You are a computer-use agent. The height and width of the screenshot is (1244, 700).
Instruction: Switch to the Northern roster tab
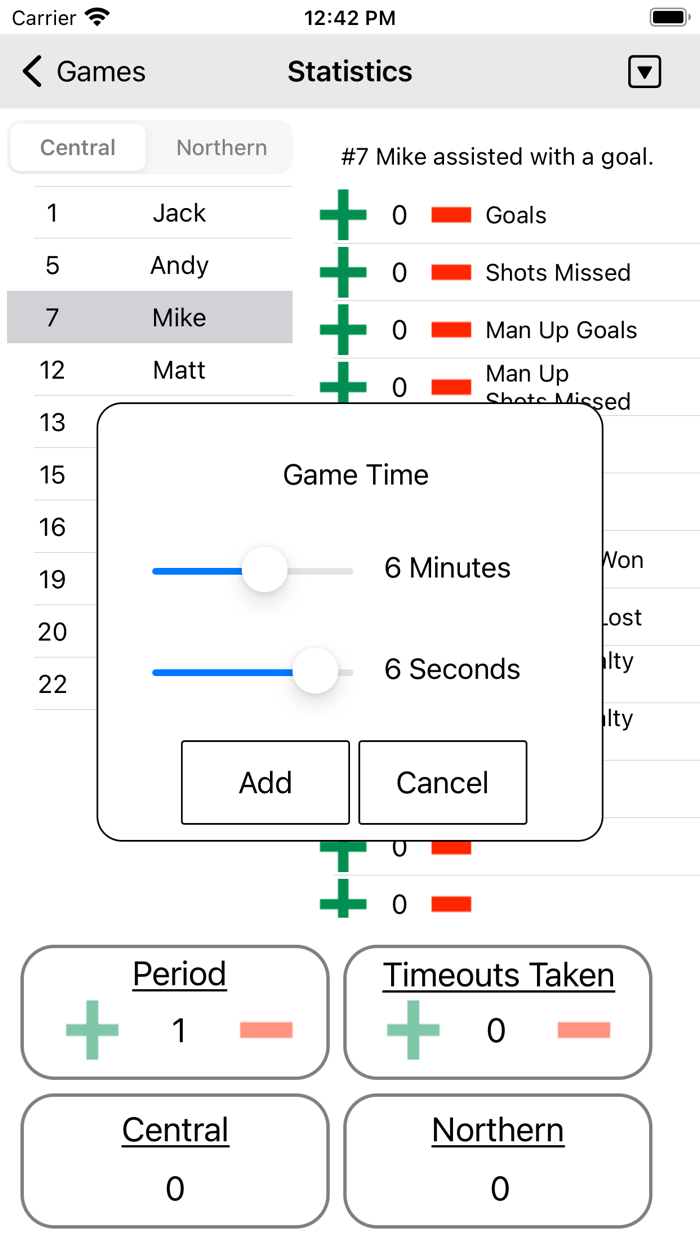221,147
